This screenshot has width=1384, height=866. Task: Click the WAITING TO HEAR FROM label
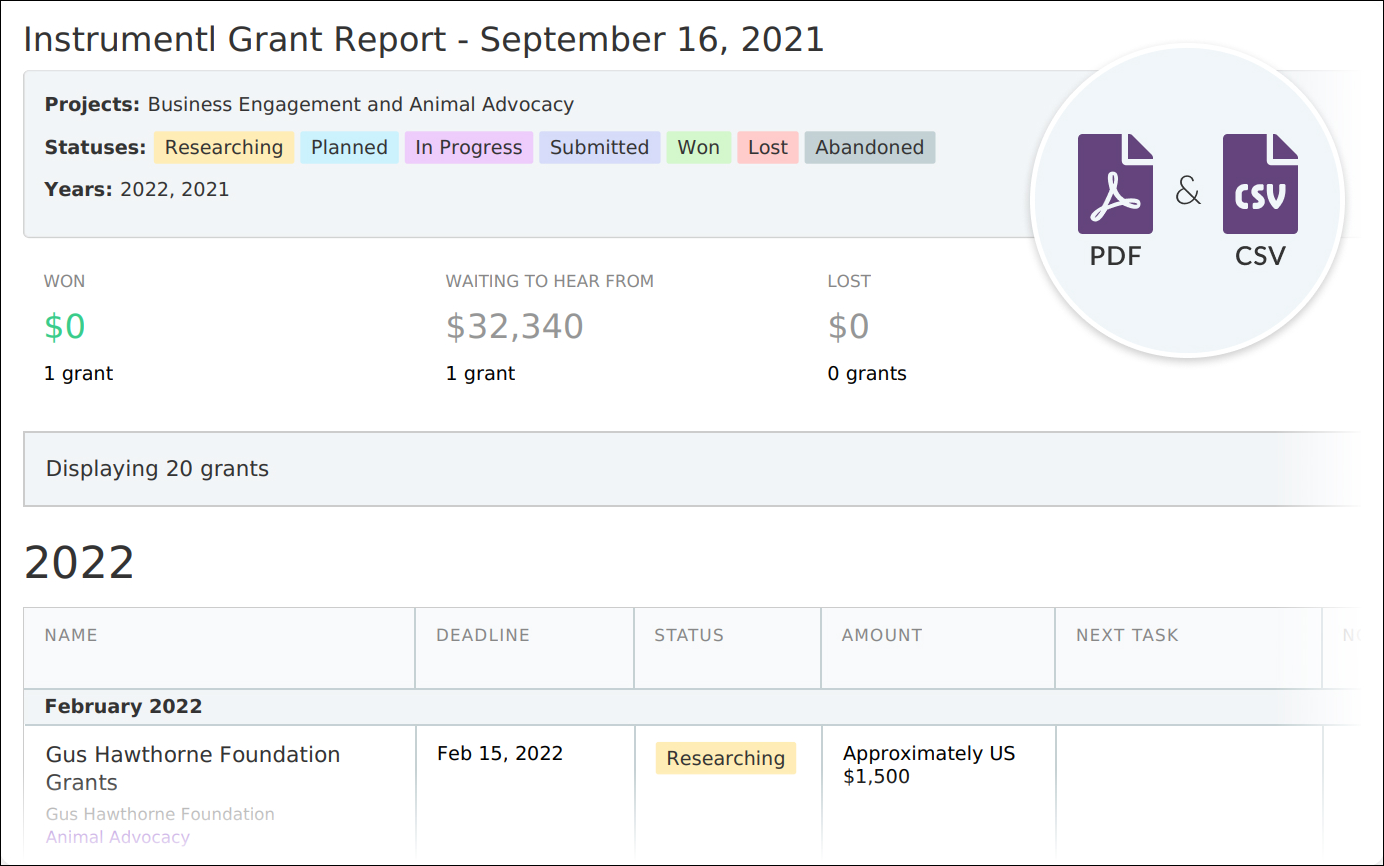550,282
